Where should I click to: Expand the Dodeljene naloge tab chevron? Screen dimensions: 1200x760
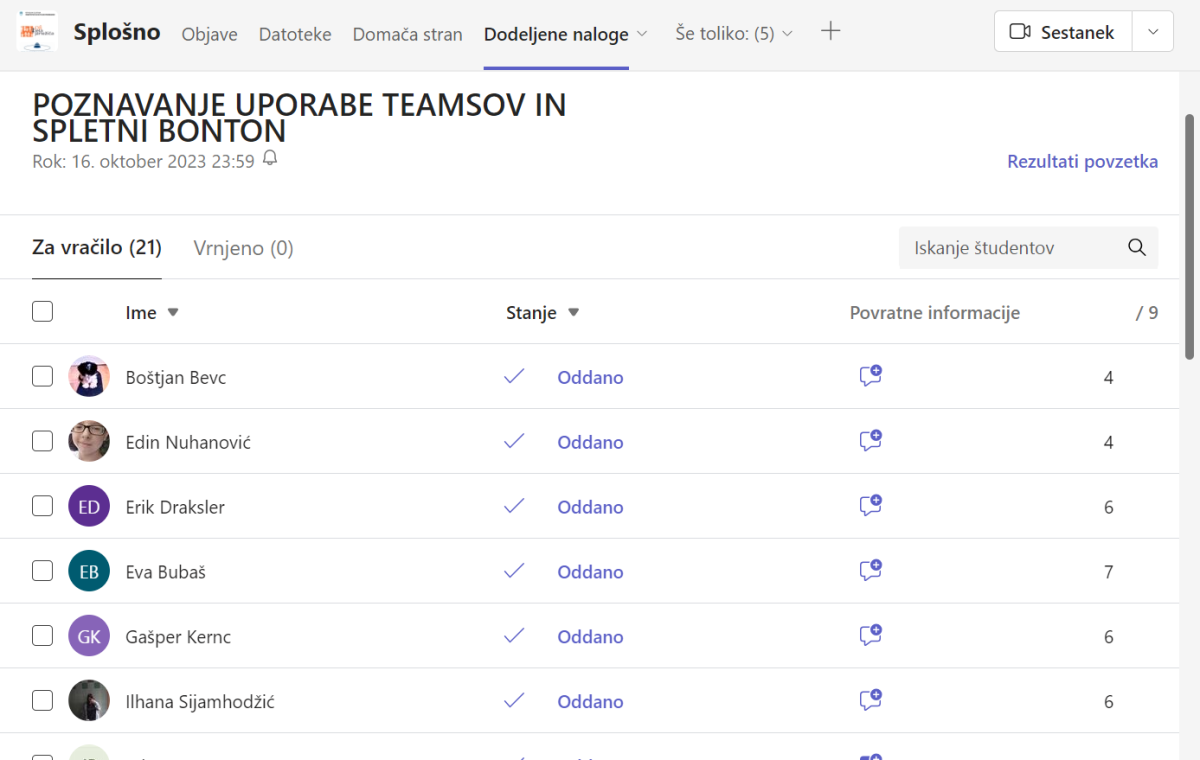[x=642, y=33]
